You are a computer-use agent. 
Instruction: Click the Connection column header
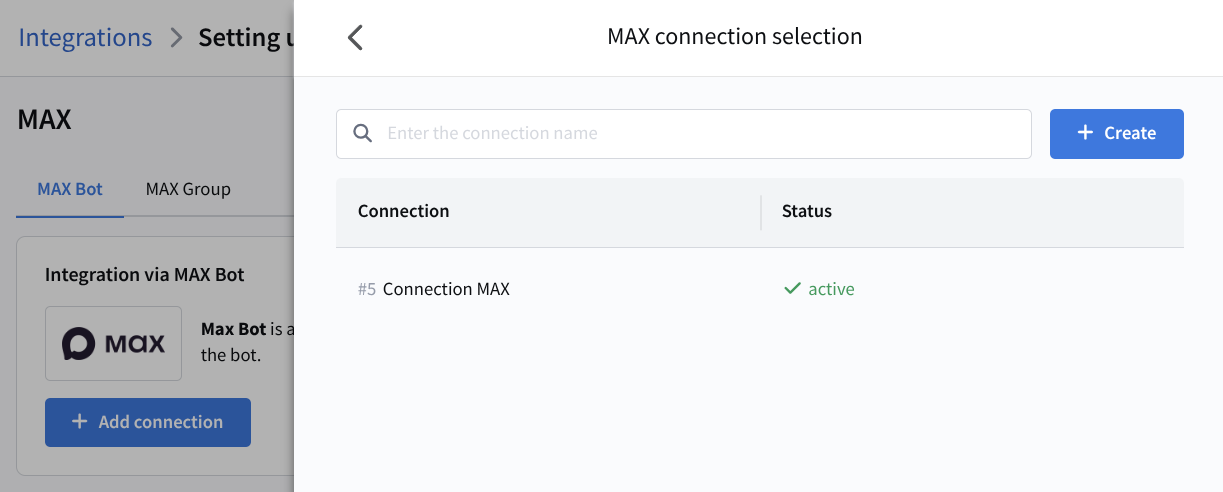(403, 211)
